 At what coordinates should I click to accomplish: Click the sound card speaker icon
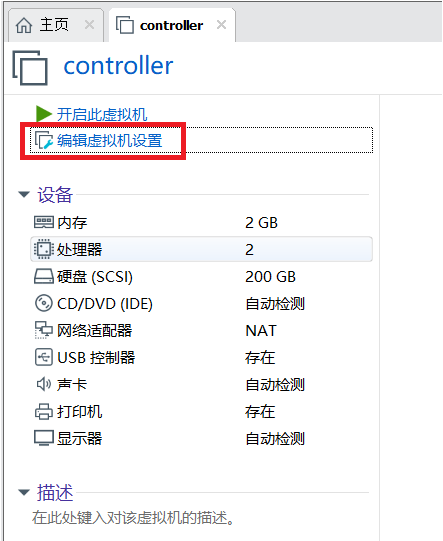point(44,384)
